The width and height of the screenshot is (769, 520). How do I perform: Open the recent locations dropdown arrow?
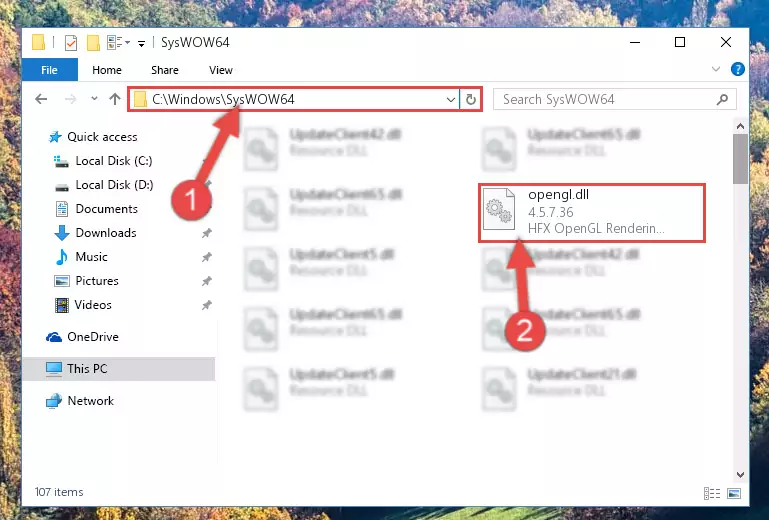[94, 99]
